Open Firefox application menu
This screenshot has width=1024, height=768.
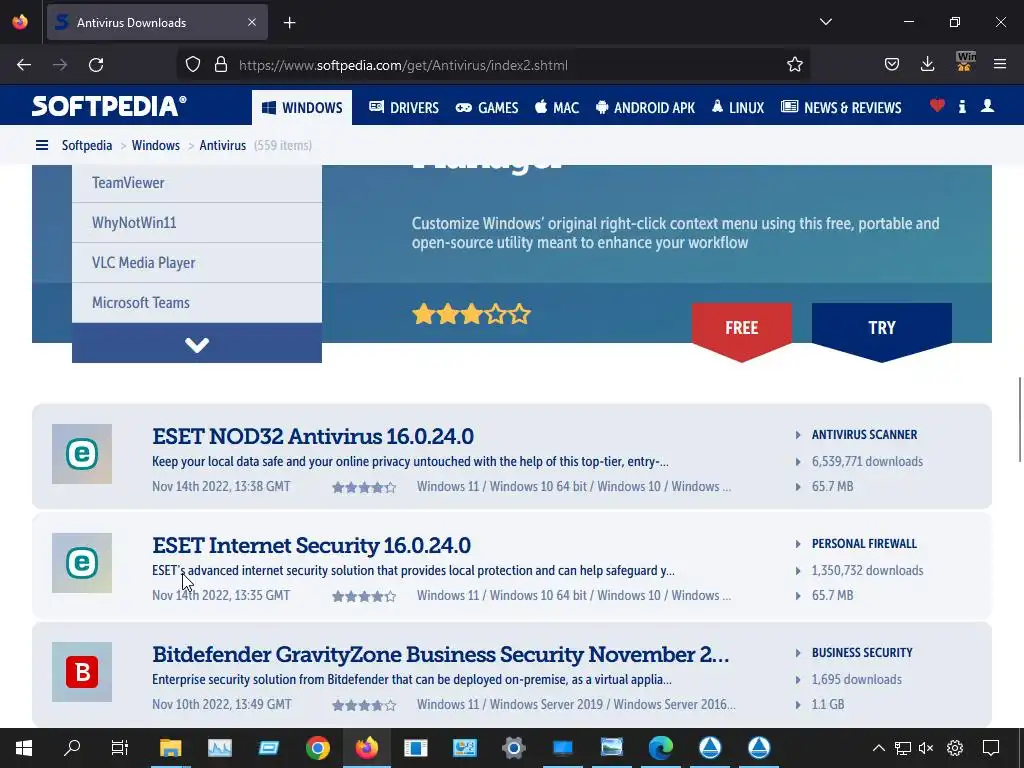pyautogui.click(x=1000, y=65)
